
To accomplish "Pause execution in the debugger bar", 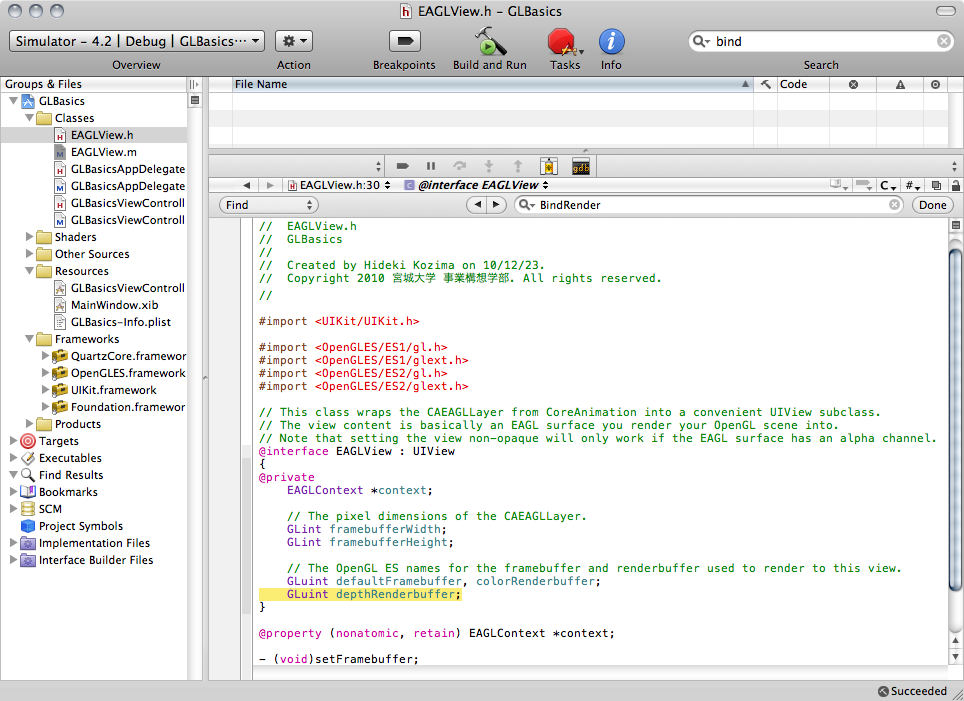I will 431,166.
